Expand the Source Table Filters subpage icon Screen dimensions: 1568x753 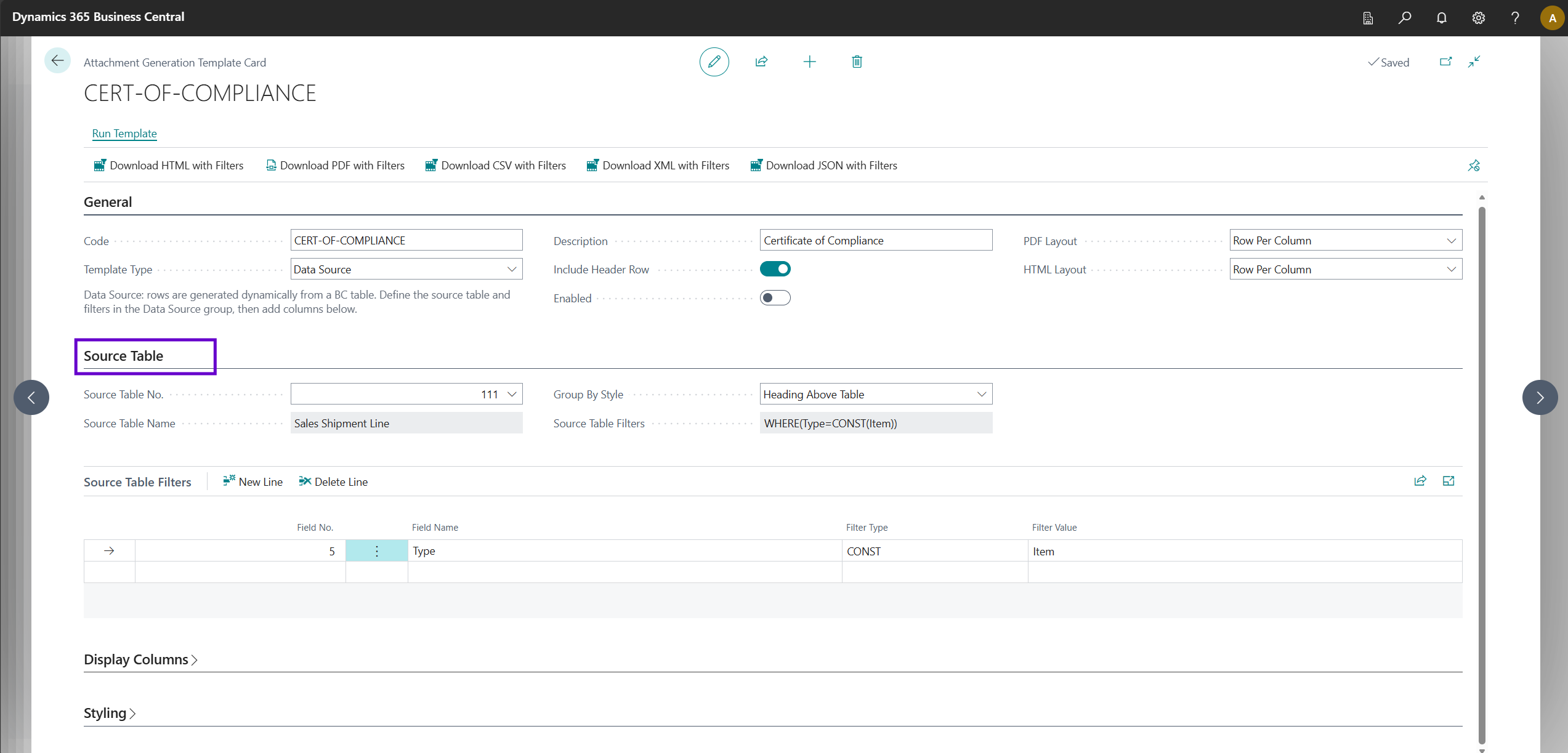point(1449,481)
